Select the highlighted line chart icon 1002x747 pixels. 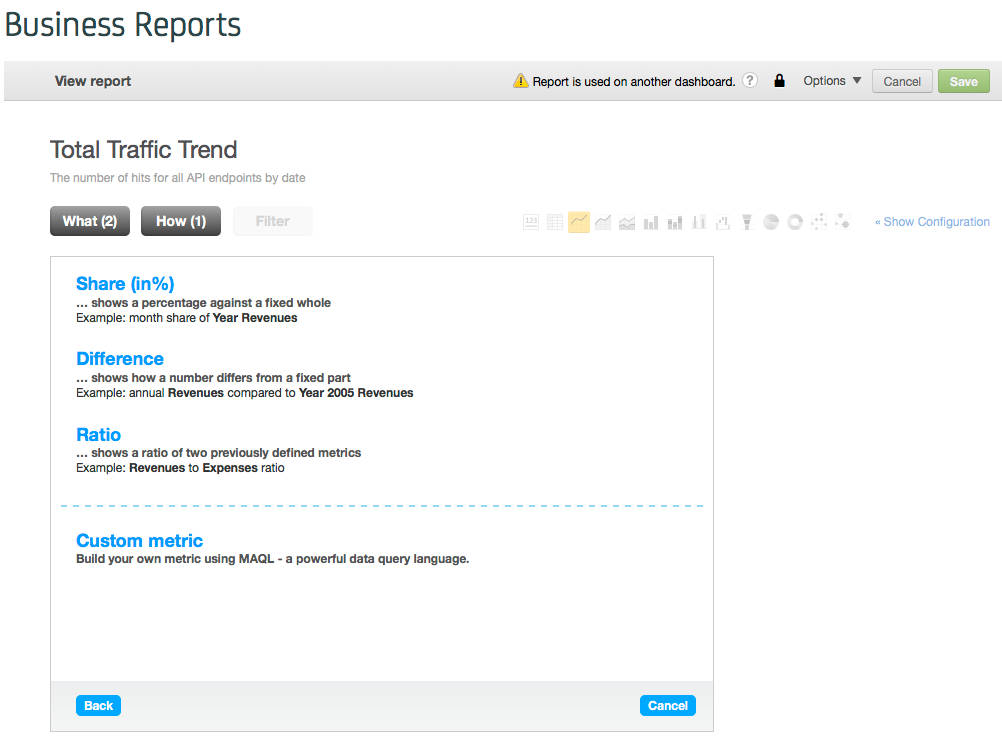[579, 222]
